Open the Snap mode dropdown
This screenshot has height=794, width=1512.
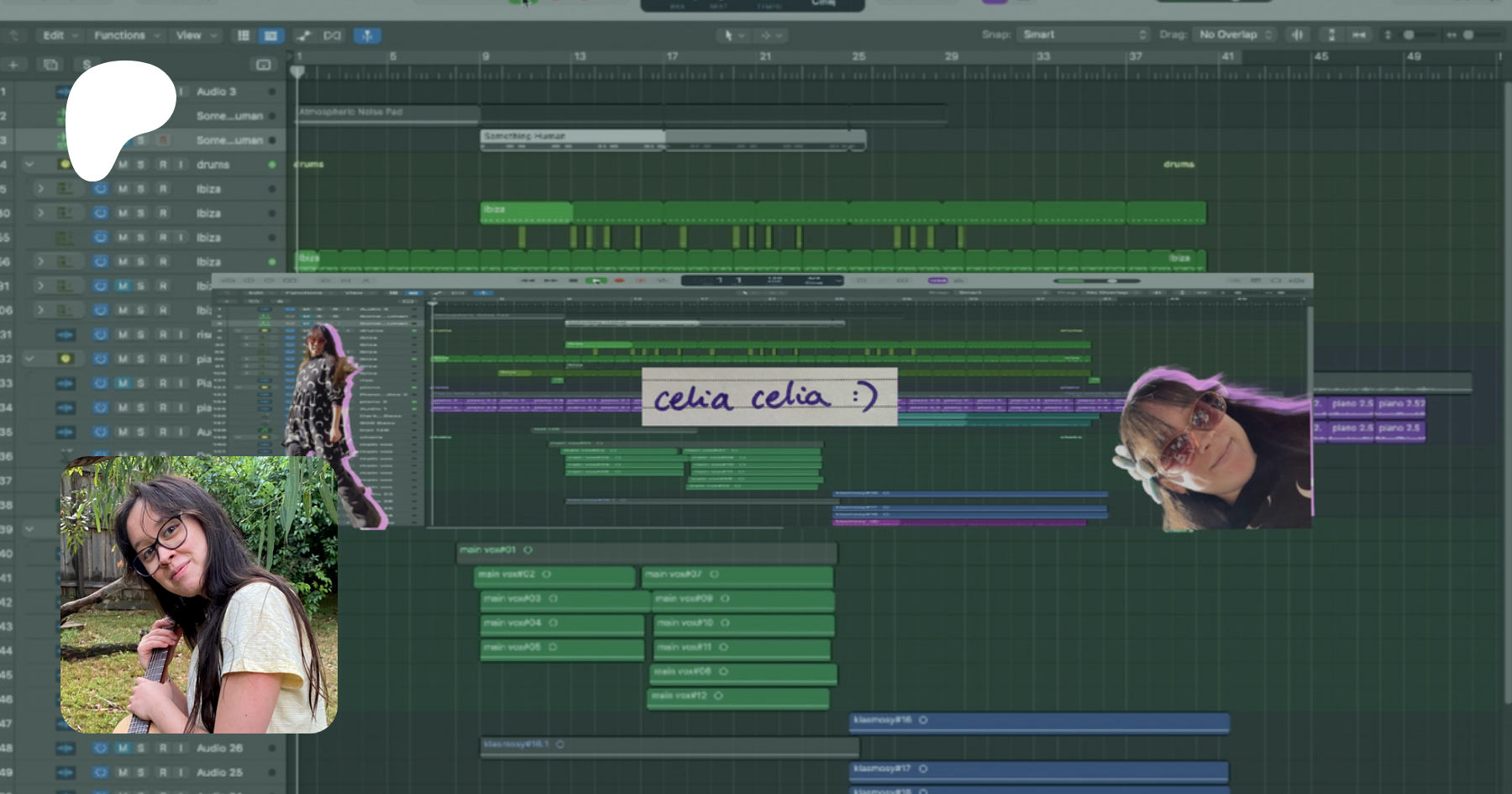pyautogui.click(x=1083, y=34)
